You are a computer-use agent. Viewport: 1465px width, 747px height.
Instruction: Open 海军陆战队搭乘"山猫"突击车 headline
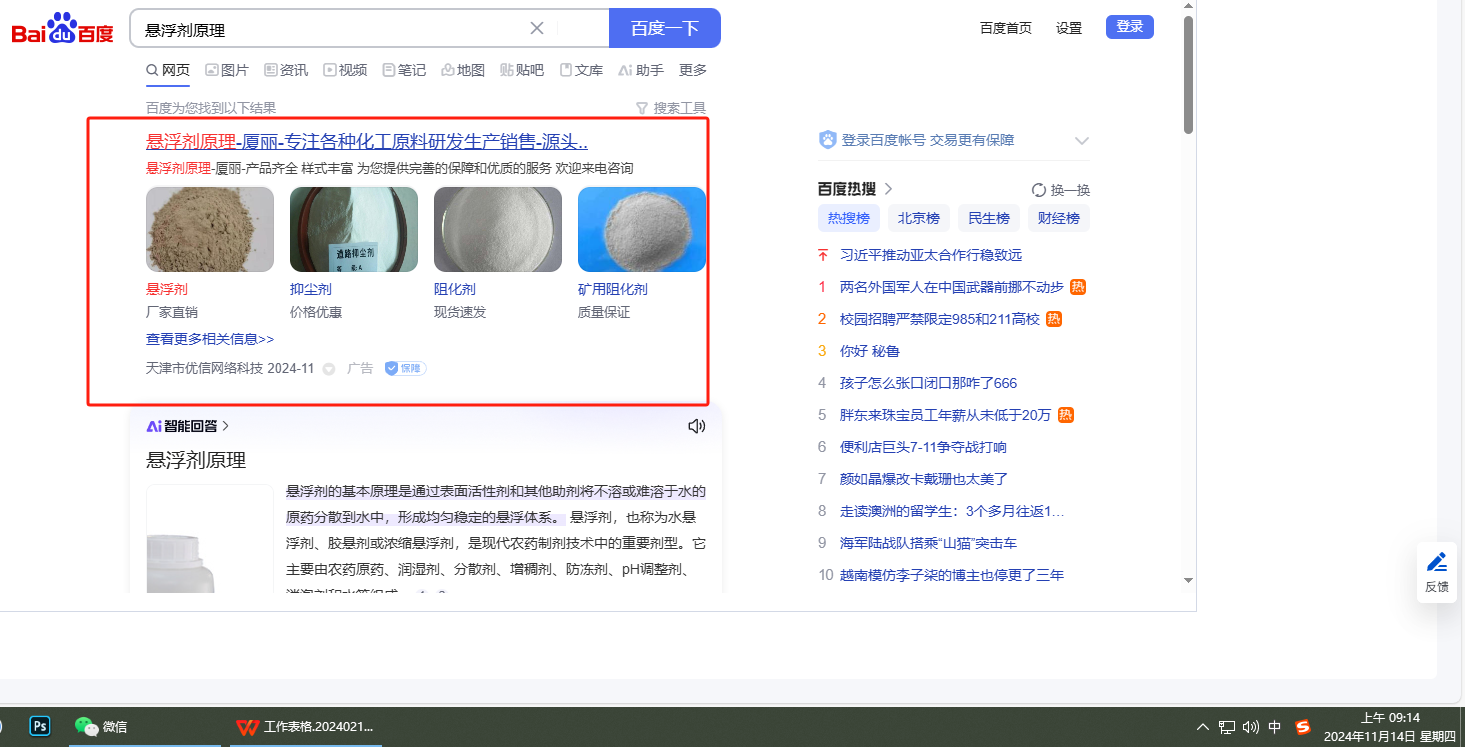(929, 543)
